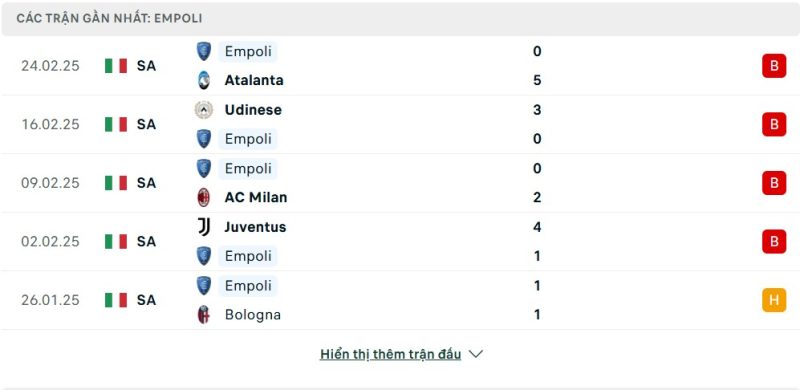Click the red B badge for the Juventus match

[774, 241]
